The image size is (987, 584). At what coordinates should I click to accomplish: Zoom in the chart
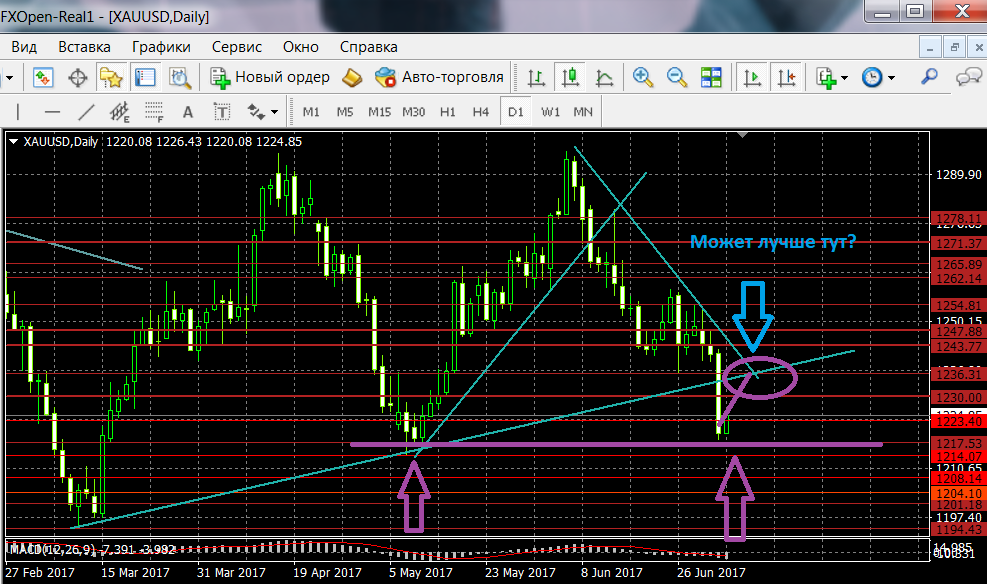(643, 77)
